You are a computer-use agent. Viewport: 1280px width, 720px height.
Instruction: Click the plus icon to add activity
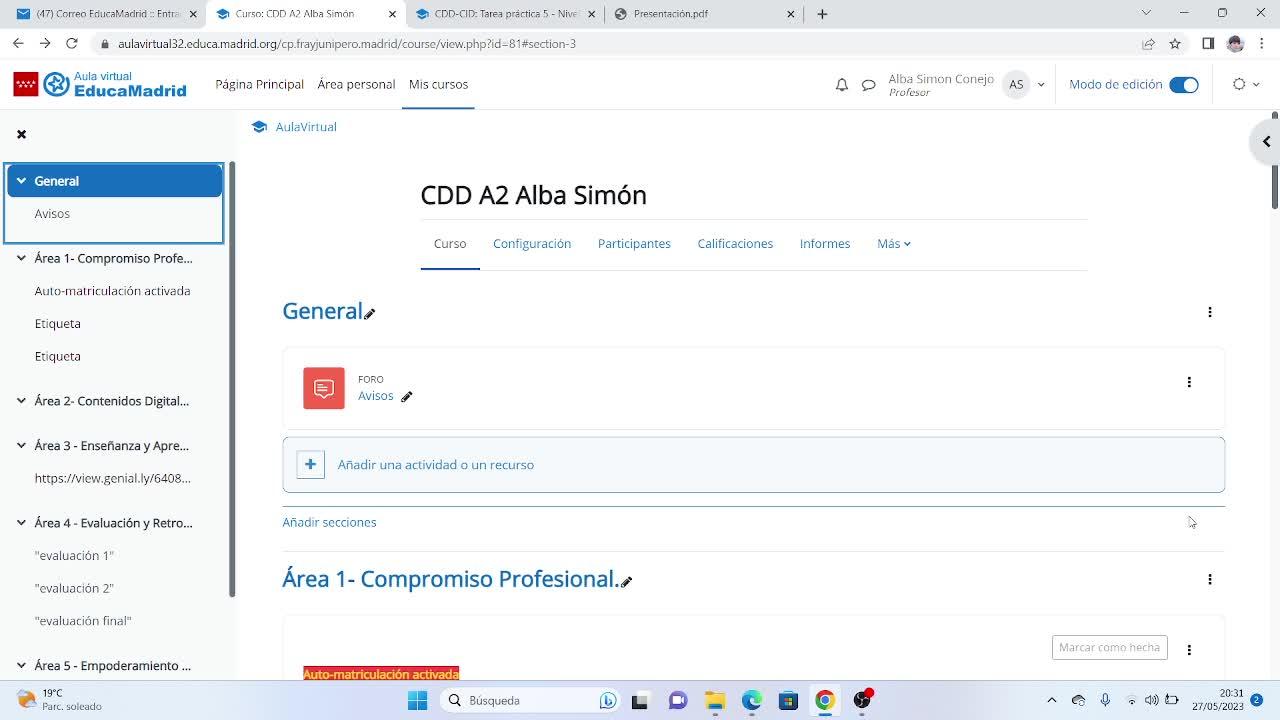pos(310,464)
